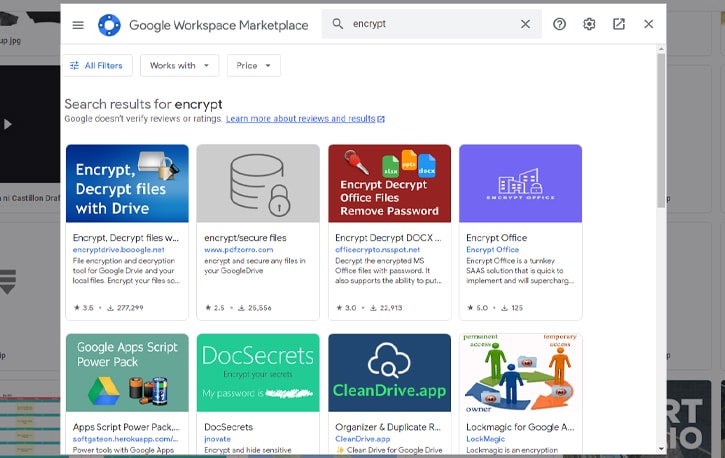The height and width of the screenshot is (458, 725).
Task: Open the purple Encrypt Office thumbnail
Action: (521, 183)
